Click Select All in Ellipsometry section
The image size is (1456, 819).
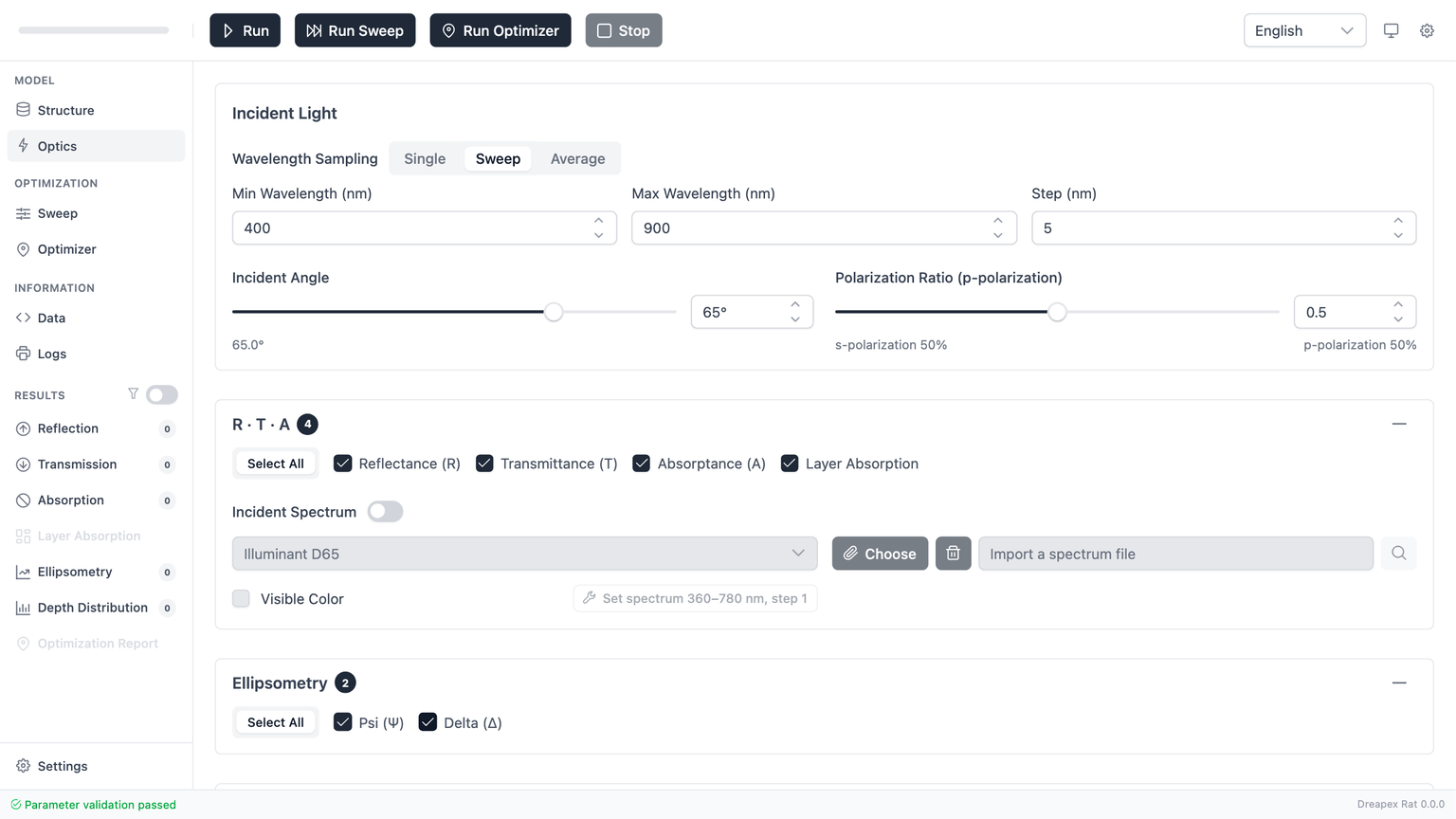[275, 722]
